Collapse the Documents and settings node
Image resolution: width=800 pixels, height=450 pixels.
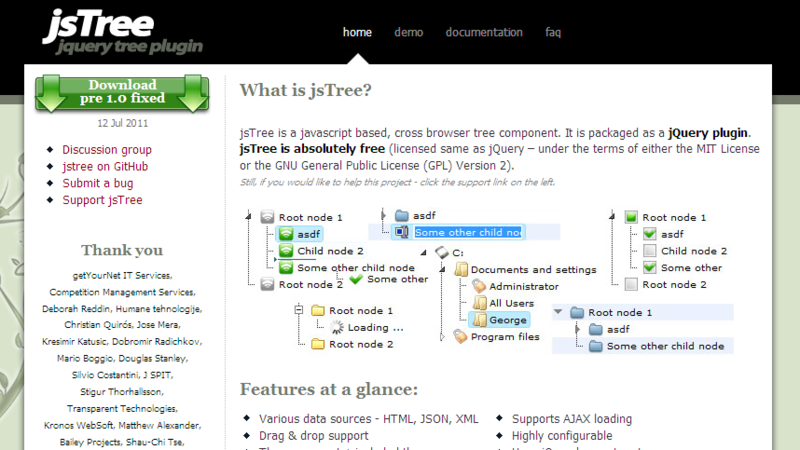point(442,269)
